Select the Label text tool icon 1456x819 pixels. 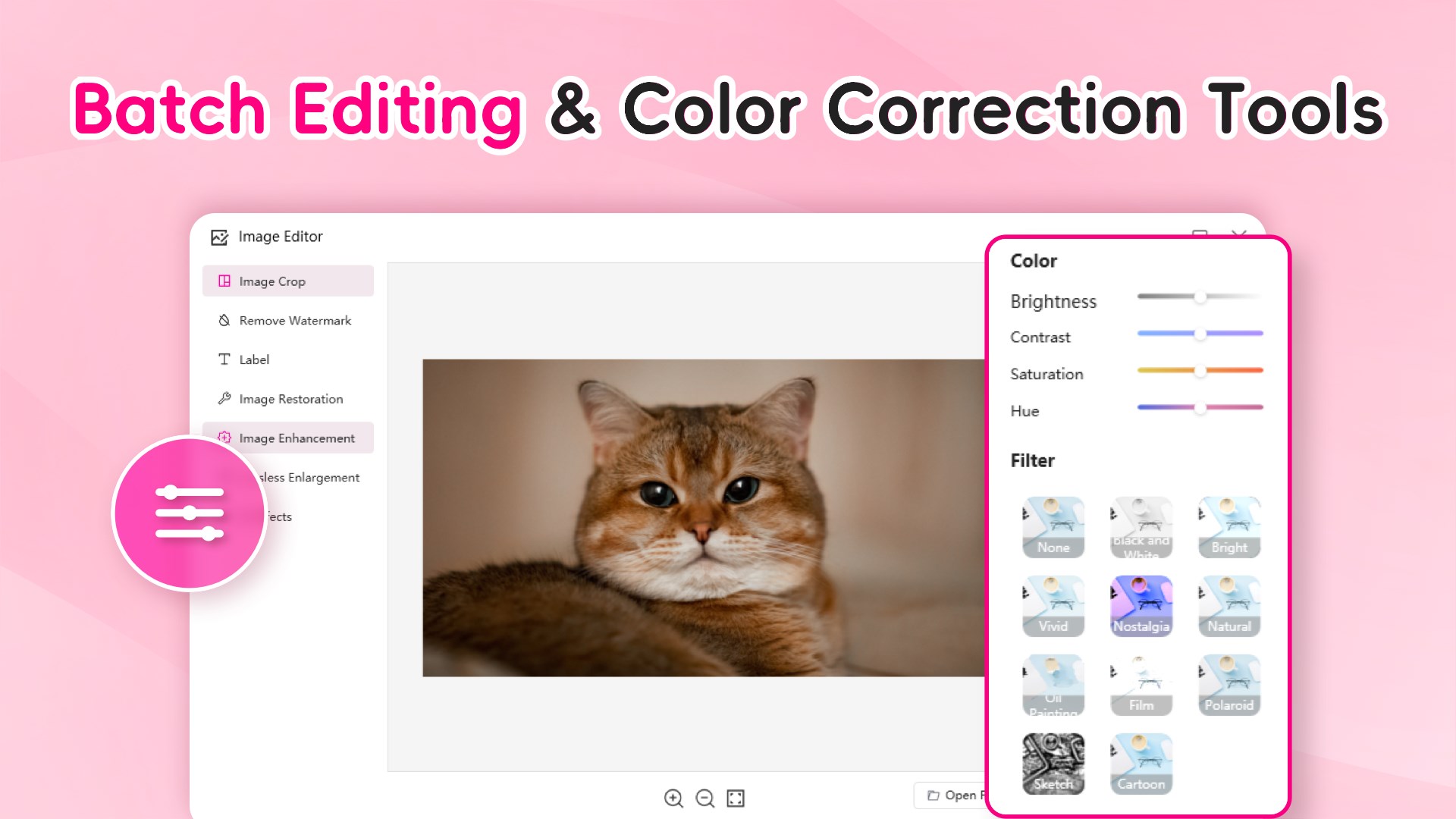[x=224, y=359]
